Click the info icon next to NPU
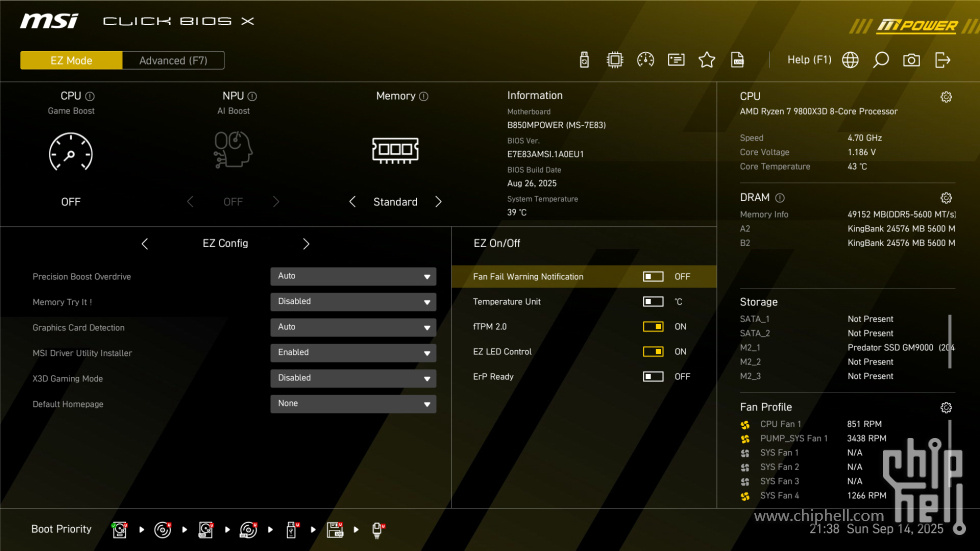The image size is (980, 551). point(252,96)
